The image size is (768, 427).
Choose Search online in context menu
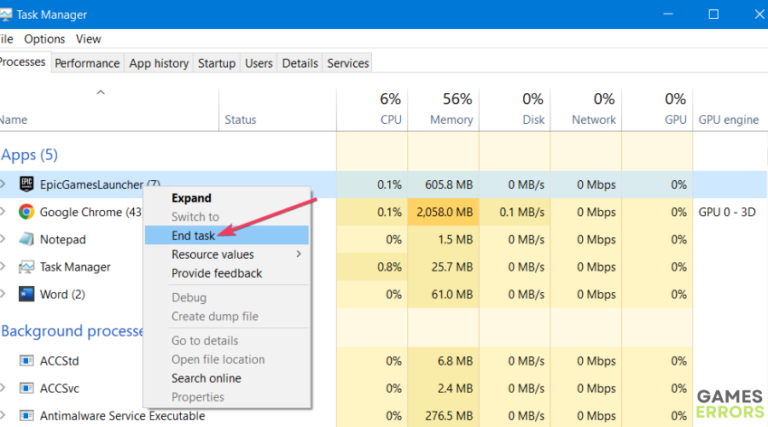205,378
